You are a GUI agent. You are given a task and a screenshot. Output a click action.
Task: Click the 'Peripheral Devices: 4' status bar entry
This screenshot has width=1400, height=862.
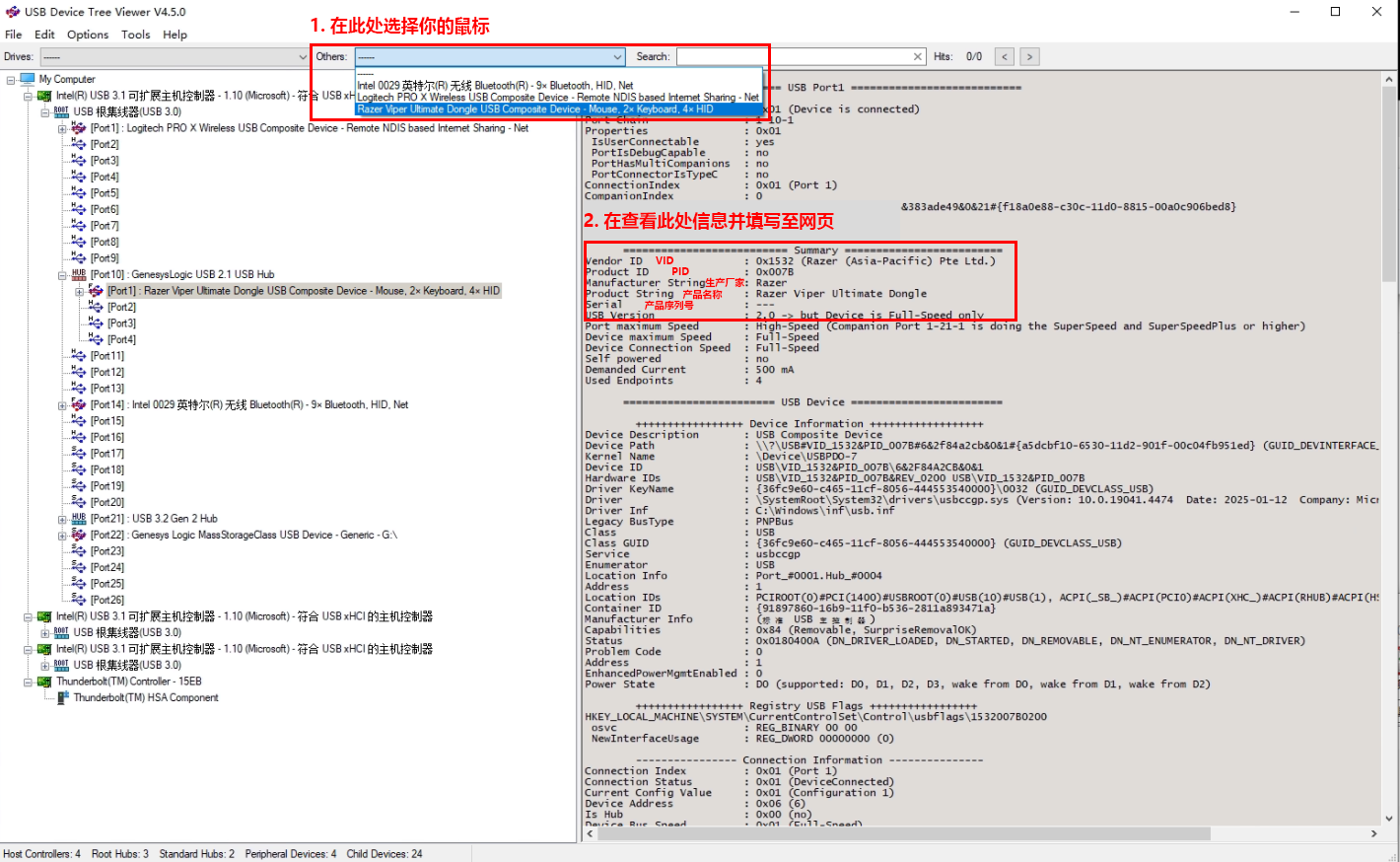pyautogui.click(x=291, y=854)
